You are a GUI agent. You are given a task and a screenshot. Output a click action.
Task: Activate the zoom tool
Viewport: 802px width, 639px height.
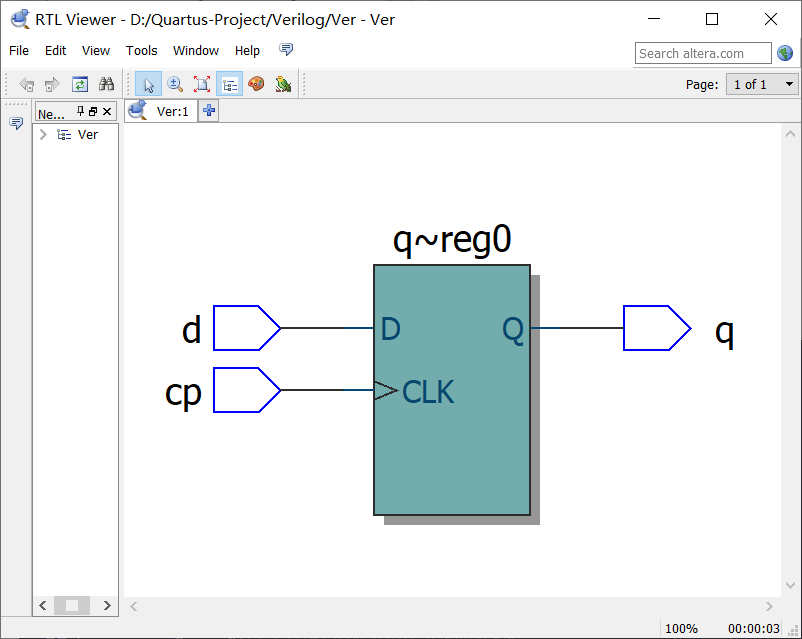(175, 84)
